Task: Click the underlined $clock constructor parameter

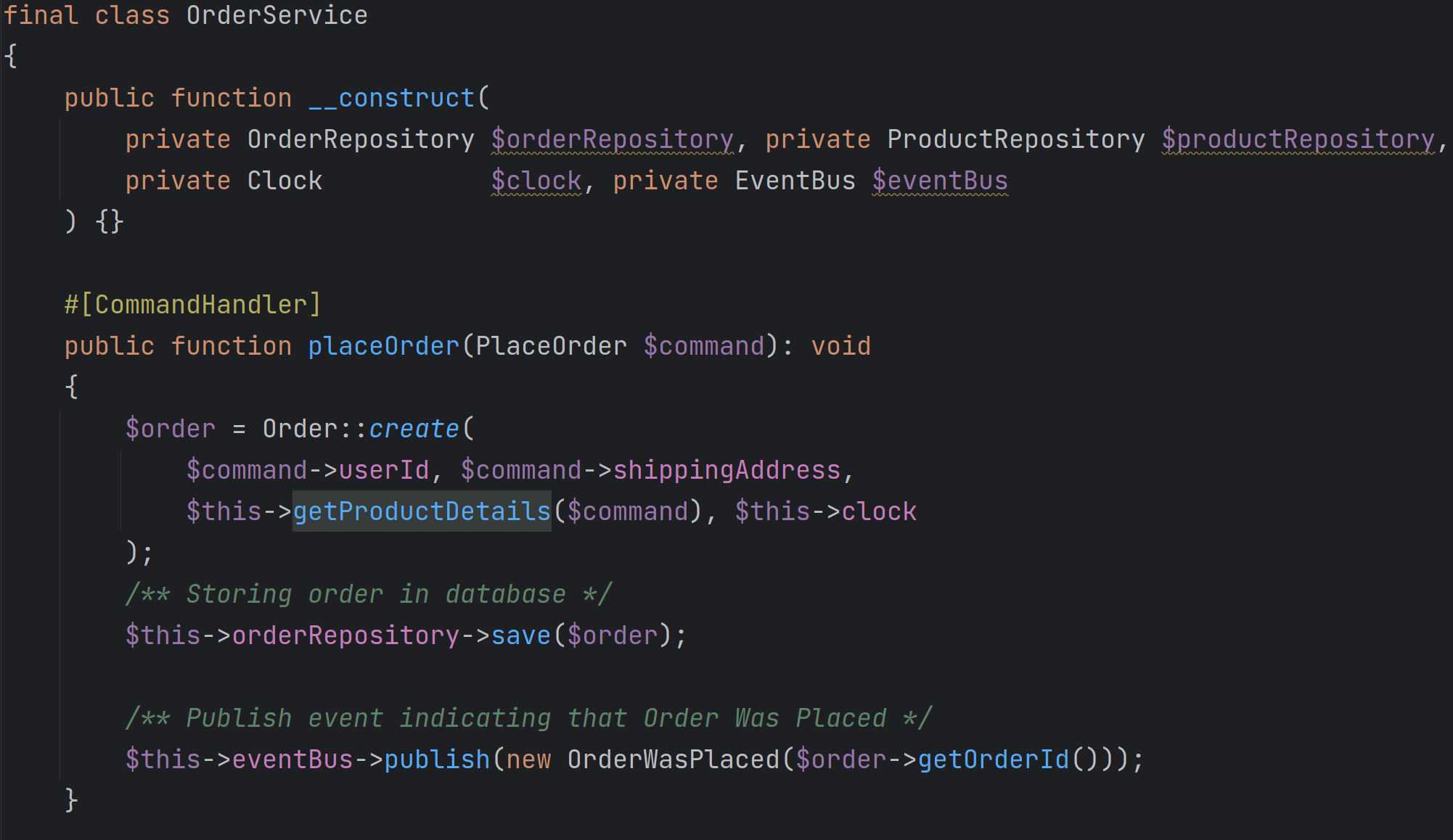Action: [536, 181]
